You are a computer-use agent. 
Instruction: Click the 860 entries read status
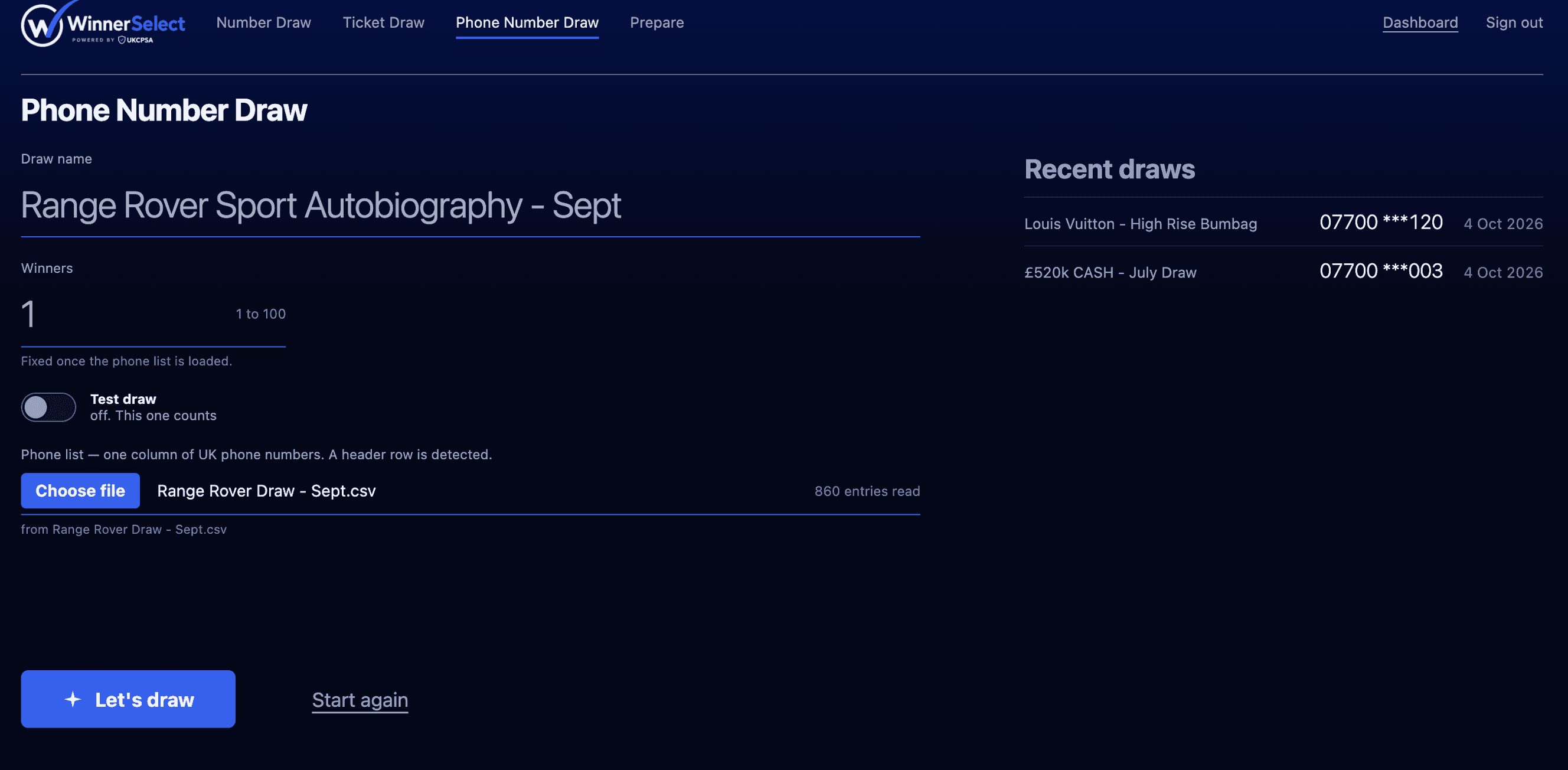point(867,491)
